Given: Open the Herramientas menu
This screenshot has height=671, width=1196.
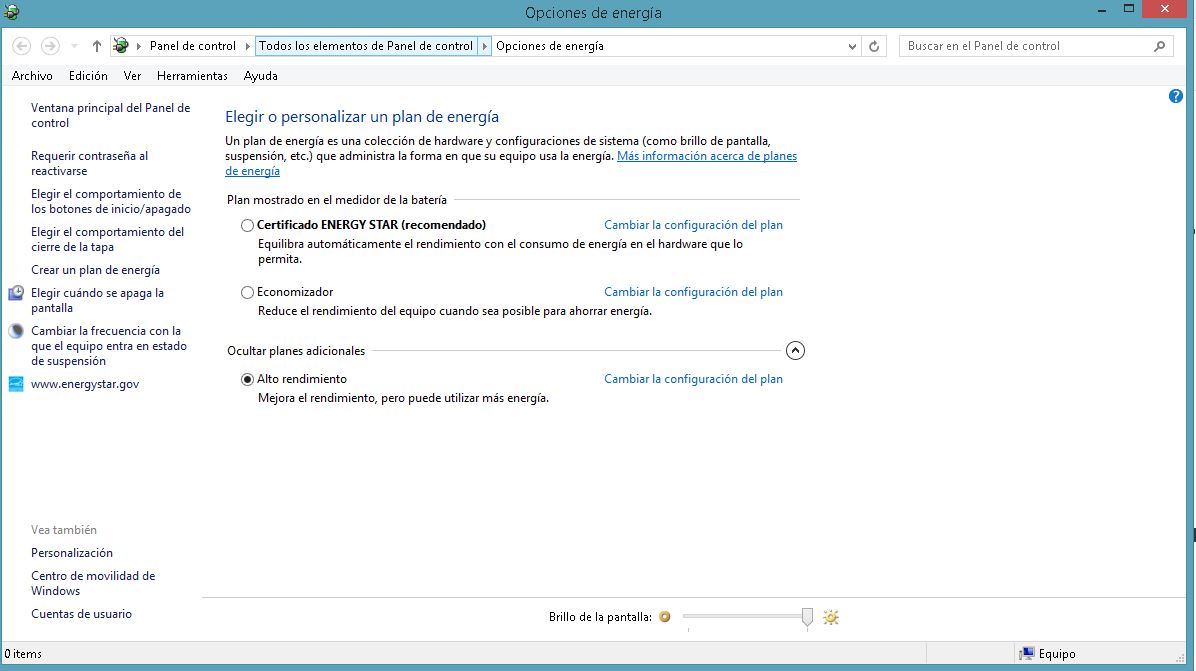Looking at the screenshot, I should click(x=192, y=76).
